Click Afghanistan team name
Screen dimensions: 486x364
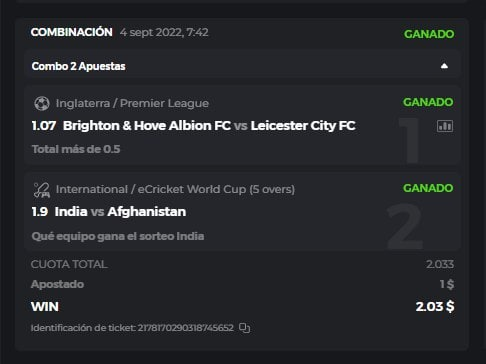(x=147, y=212)
